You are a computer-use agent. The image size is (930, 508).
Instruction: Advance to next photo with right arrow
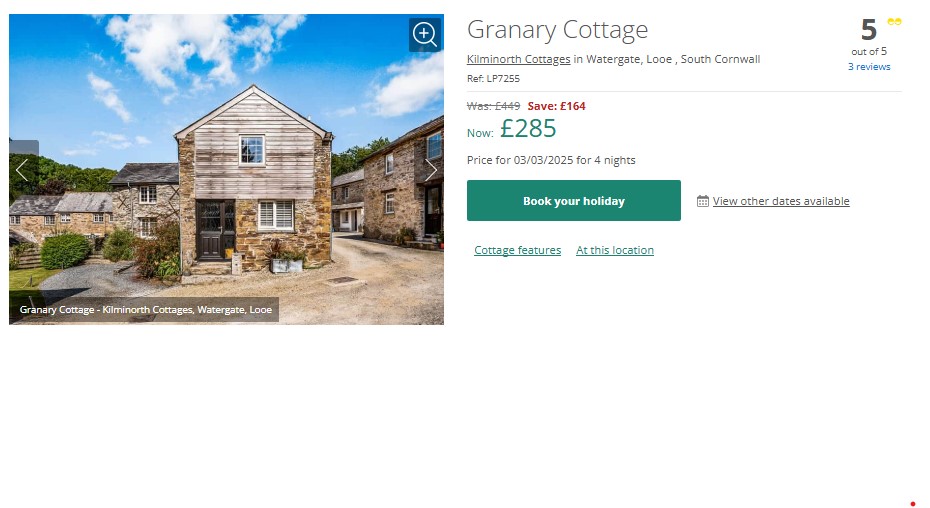431,170
